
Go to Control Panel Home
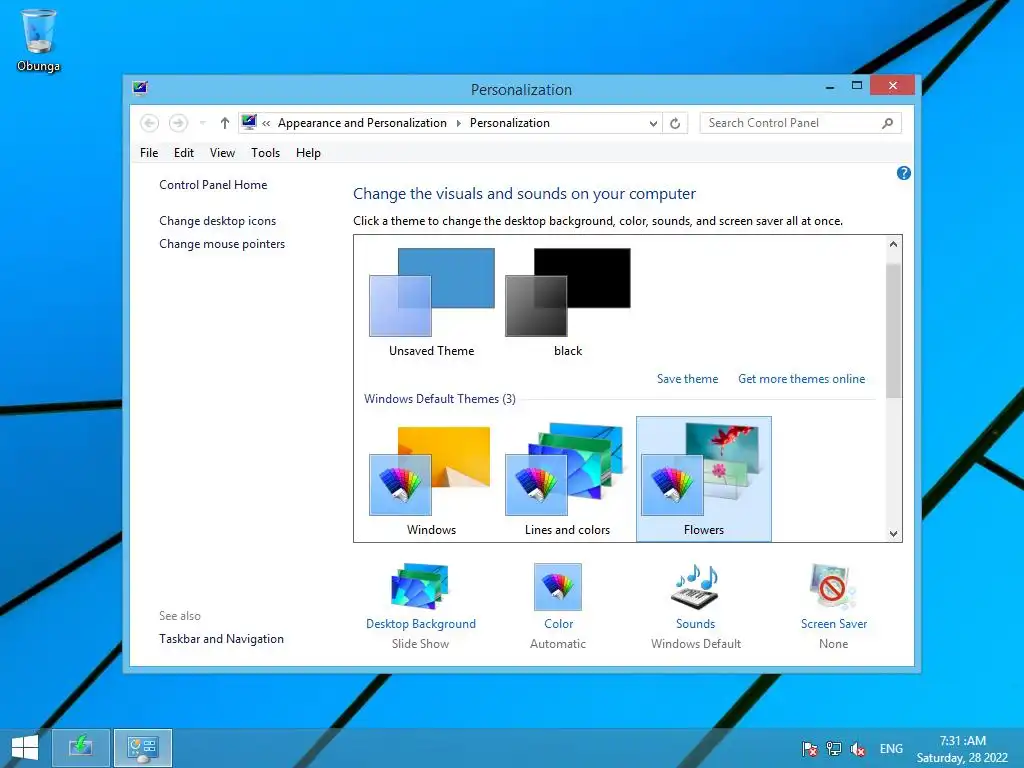coord(213,185)
